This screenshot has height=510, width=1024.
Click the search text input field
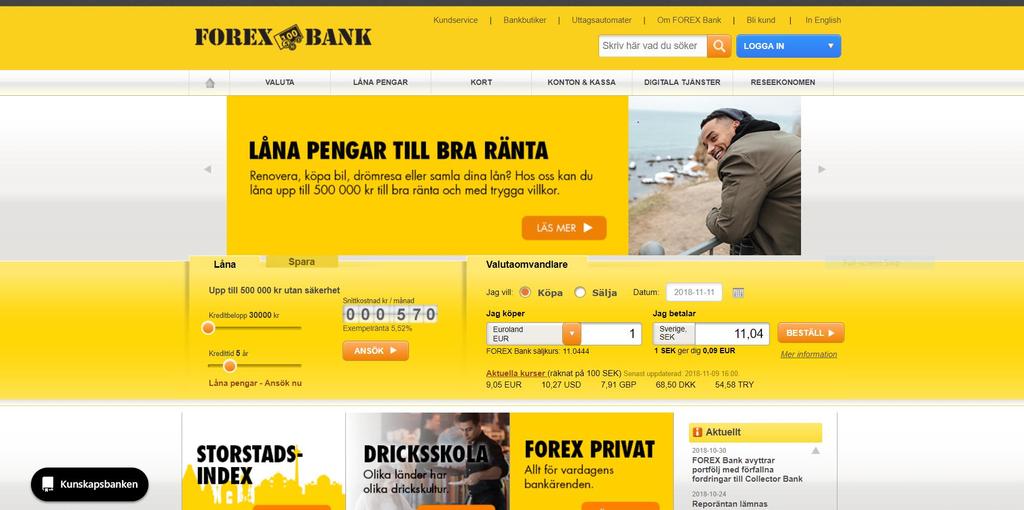(x=652, y=46)
